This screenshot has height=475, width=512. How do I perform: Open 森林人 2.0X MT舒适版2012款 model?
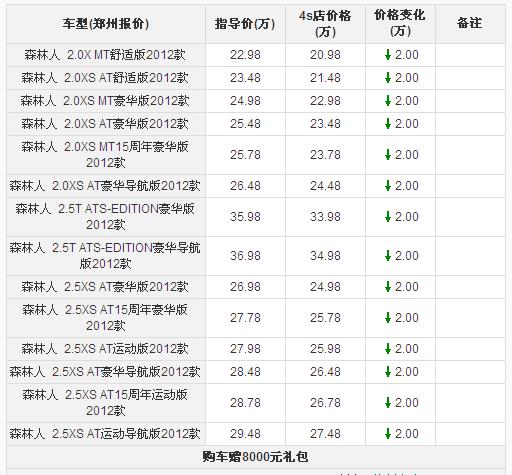105,55
